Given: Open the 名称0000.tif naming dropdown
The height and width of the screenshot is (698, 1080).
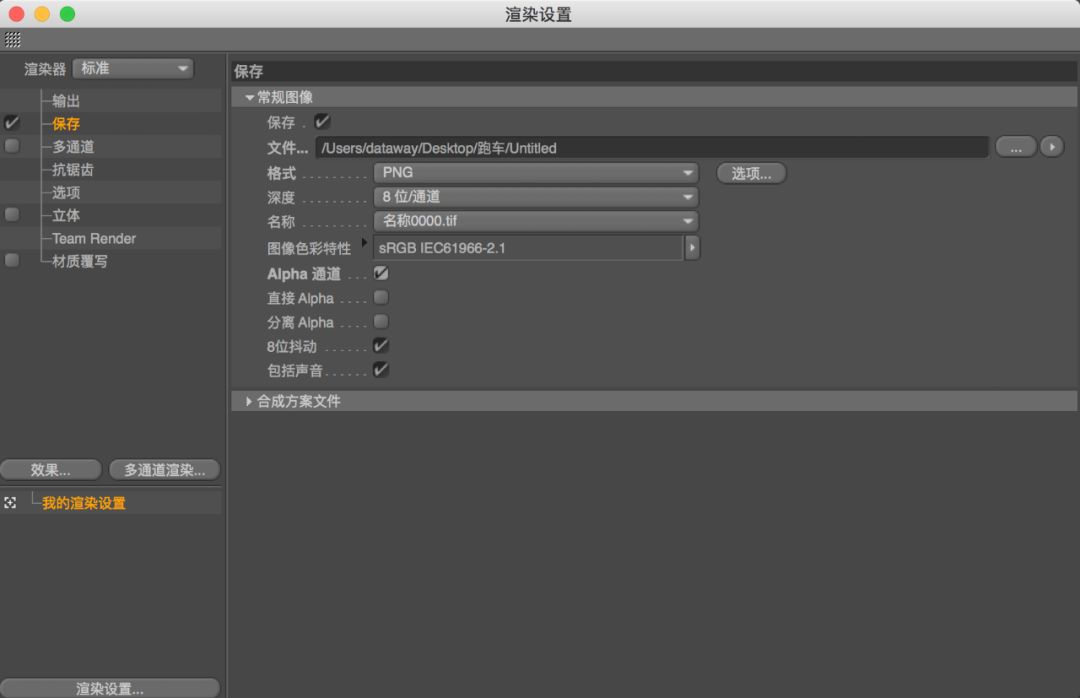Looking at the screenshot, I should coord(536,221).
